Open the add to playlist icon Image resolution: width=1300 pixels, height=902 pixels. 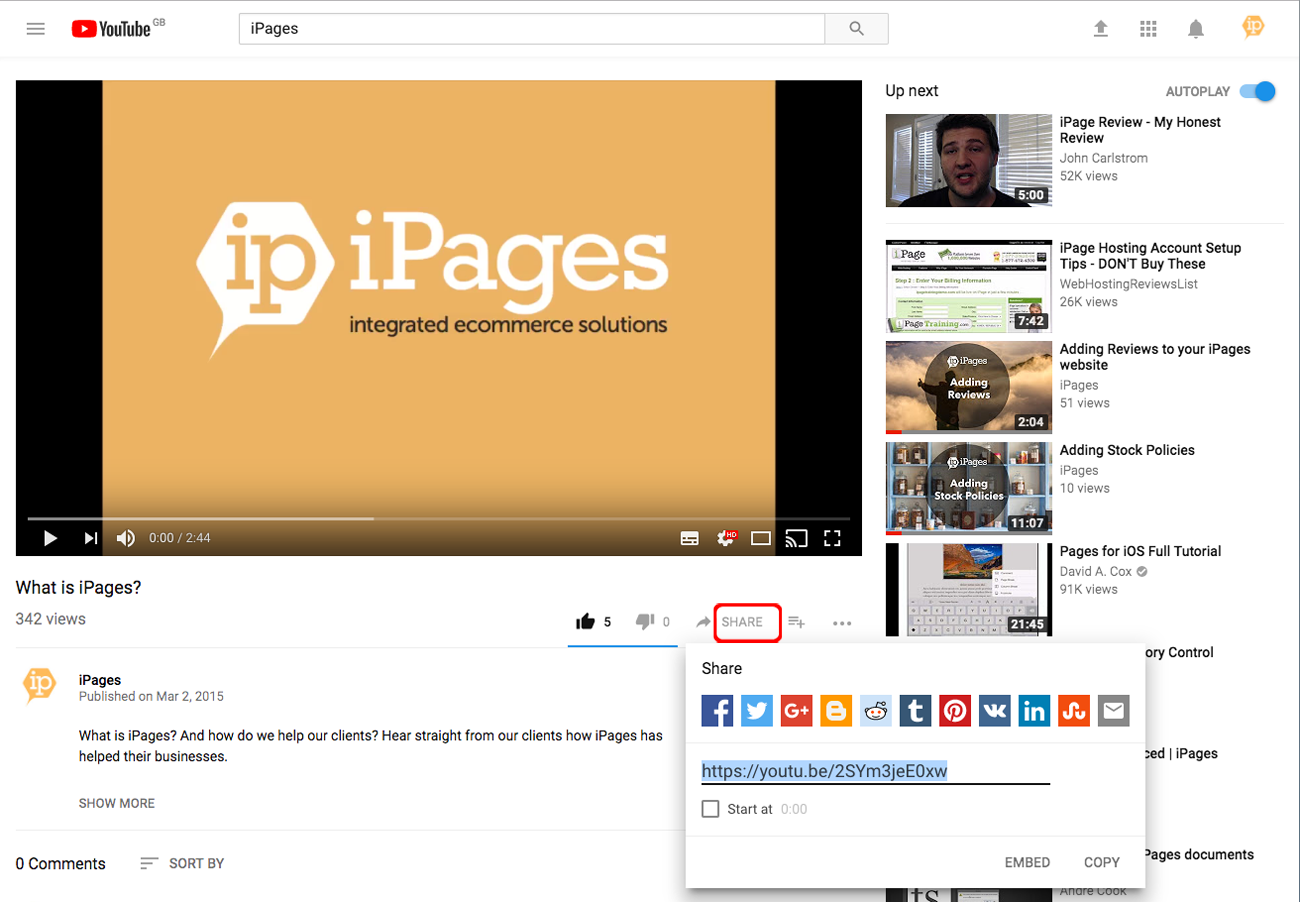(x=796, y=622)
